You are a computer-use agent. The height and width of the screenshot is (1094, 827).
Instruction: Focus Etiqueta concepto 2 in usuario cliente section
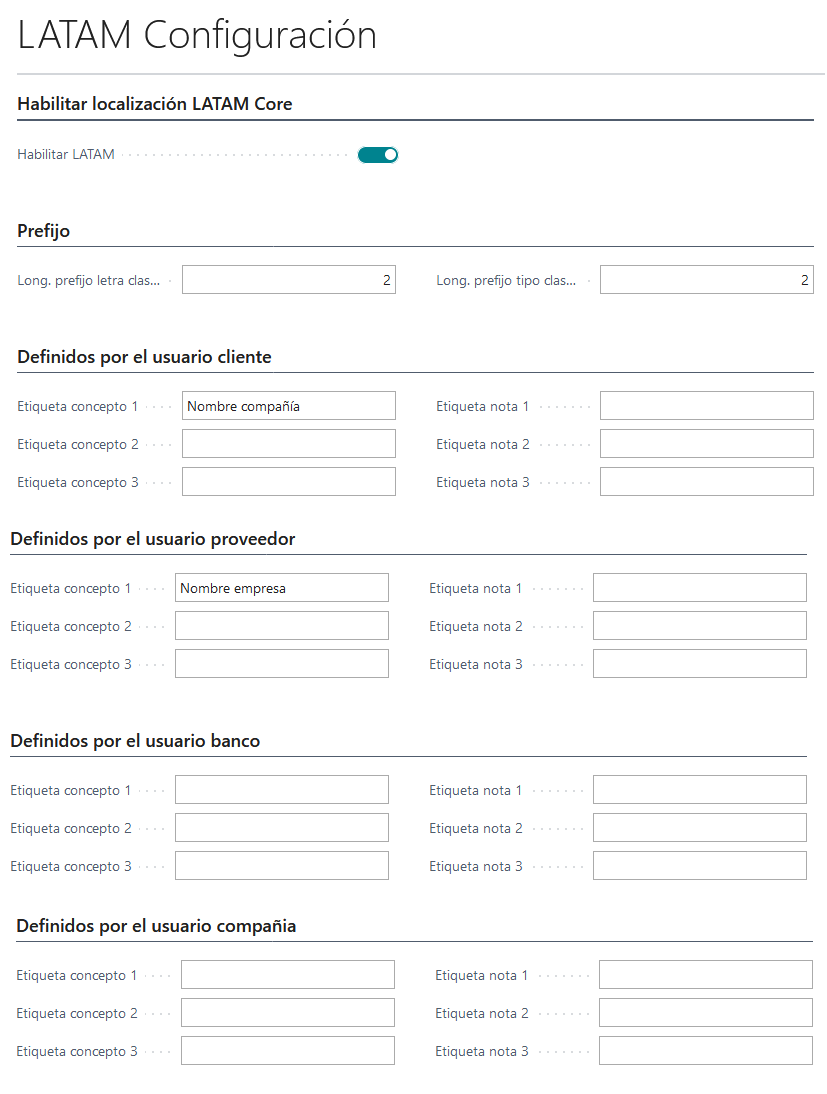tap(288, 444)
